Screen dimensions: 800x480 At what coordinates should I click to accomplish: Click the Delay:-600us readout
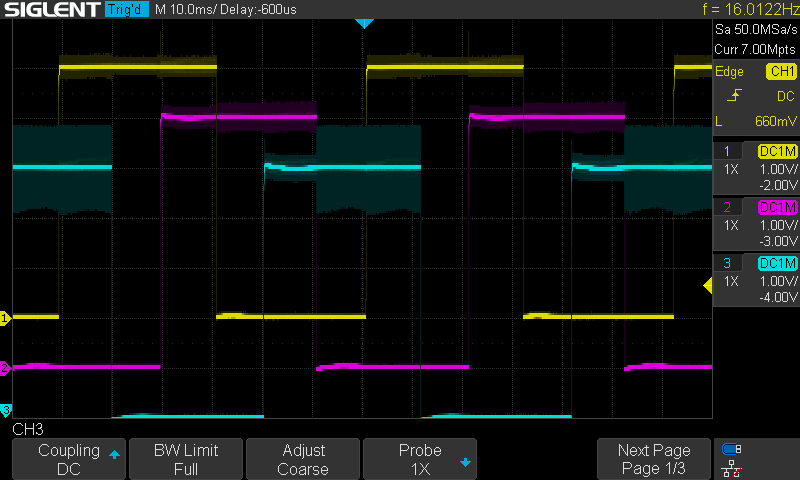coord(260,9)
